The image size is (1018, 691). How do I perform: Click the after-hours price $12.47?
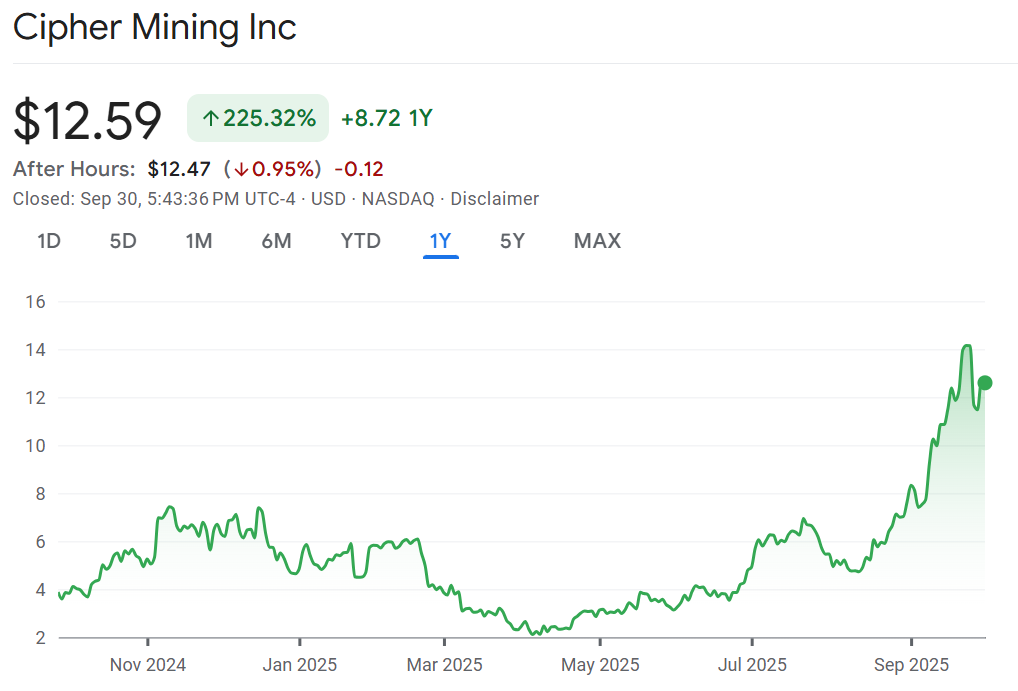tap(179, 169)
